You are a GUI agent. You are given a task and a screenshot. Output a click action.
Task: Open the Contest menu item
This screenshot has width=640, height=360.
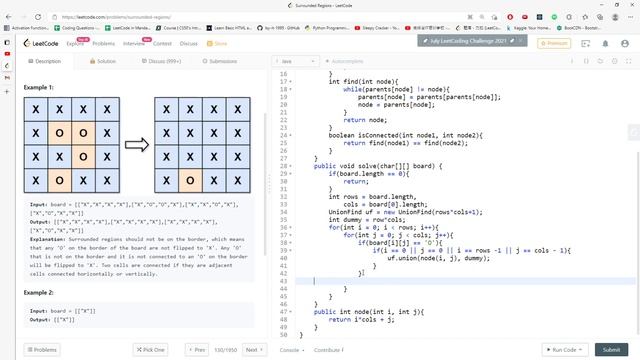162,43
